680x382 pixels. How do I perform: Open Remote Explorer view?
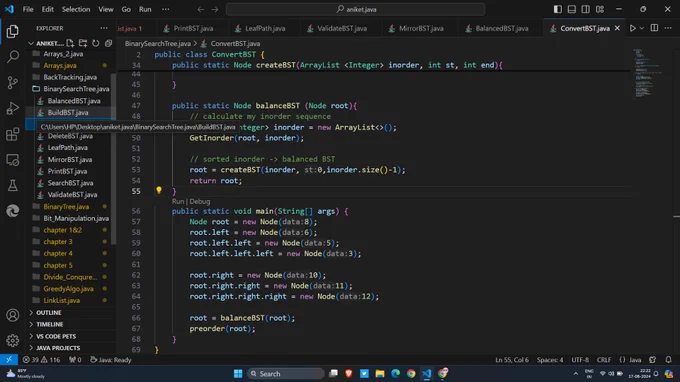coord(13,160)
